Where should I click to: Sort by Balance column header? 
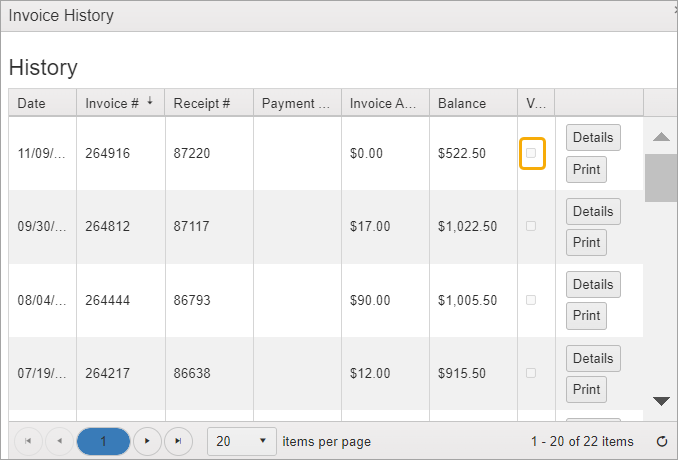point(462,103)
